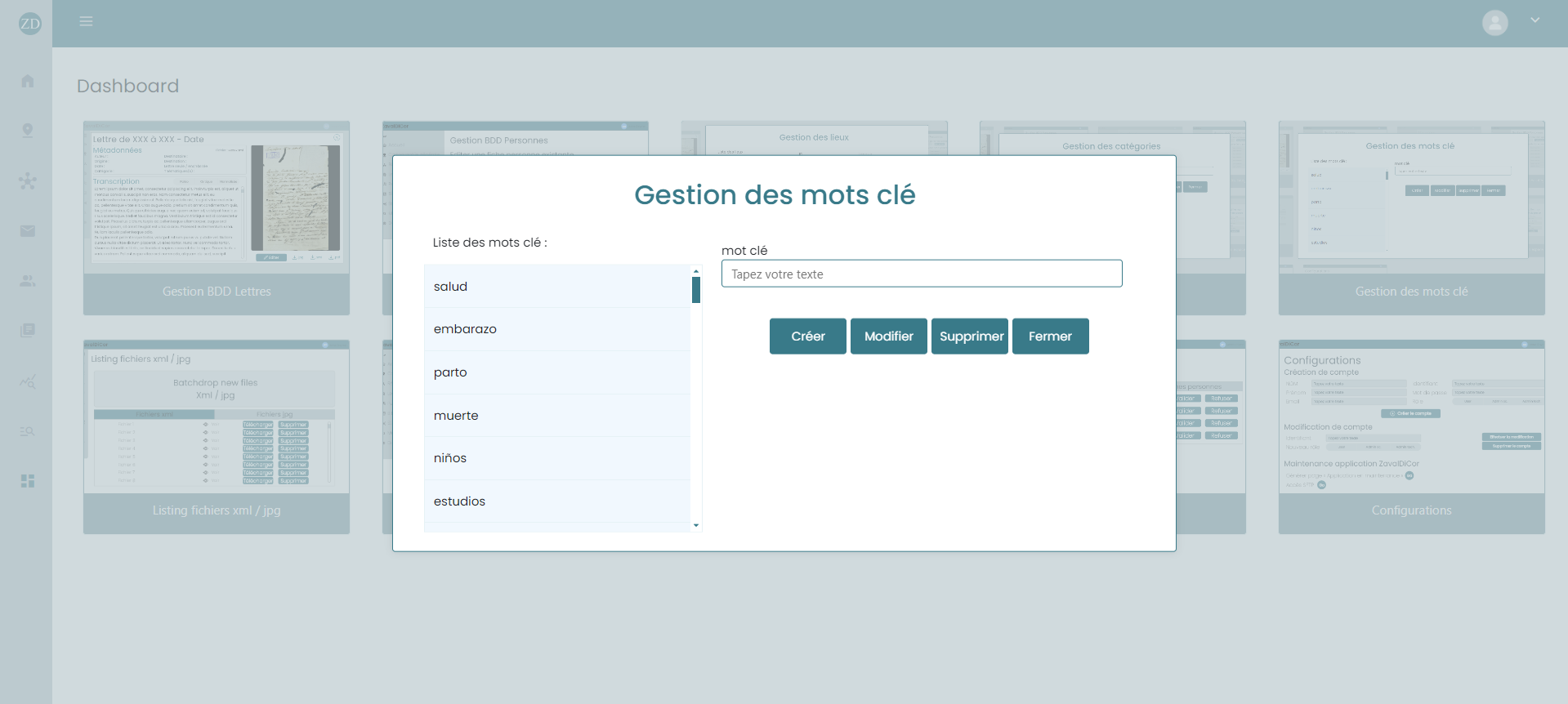
Task: Click the Créer button
Action: pyautogui.click(x=807, y=336)
